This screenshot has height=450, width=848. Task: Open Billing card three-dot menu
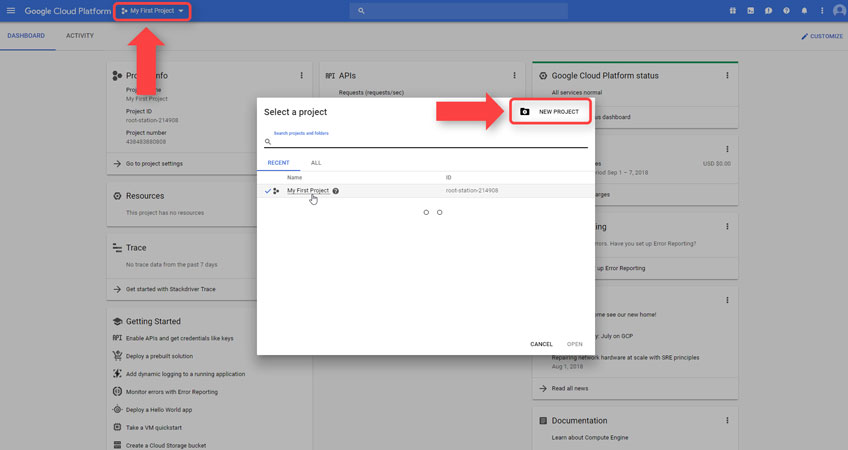727,149
